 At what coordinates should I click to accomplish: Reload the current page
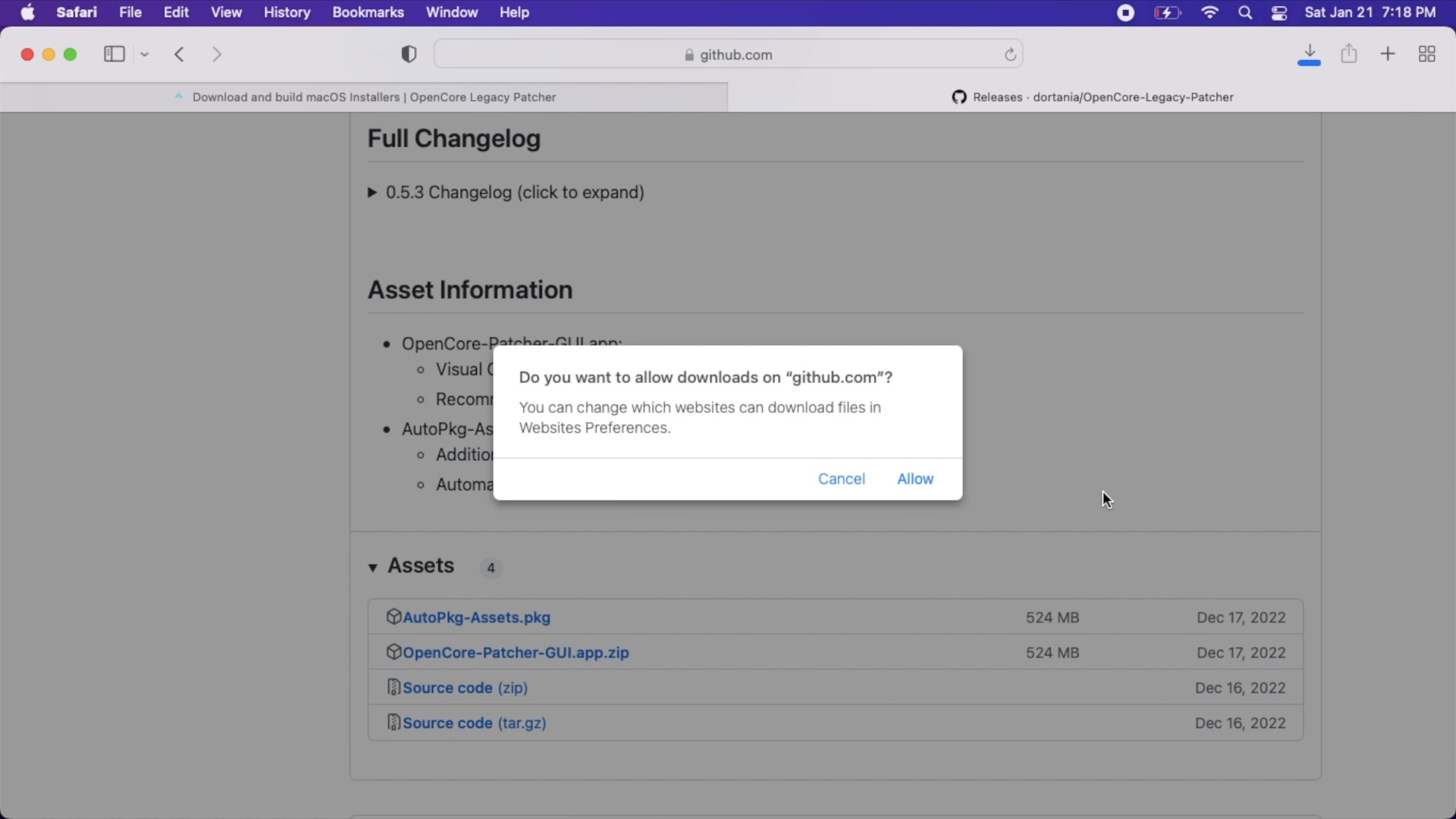click(1010, 55)
